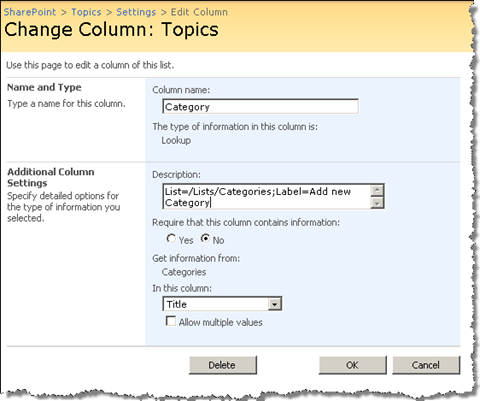The height and width of the screenshot is (401, 480).
Task: Open the Settings breadcrumb link
Action: coord(136,12)
